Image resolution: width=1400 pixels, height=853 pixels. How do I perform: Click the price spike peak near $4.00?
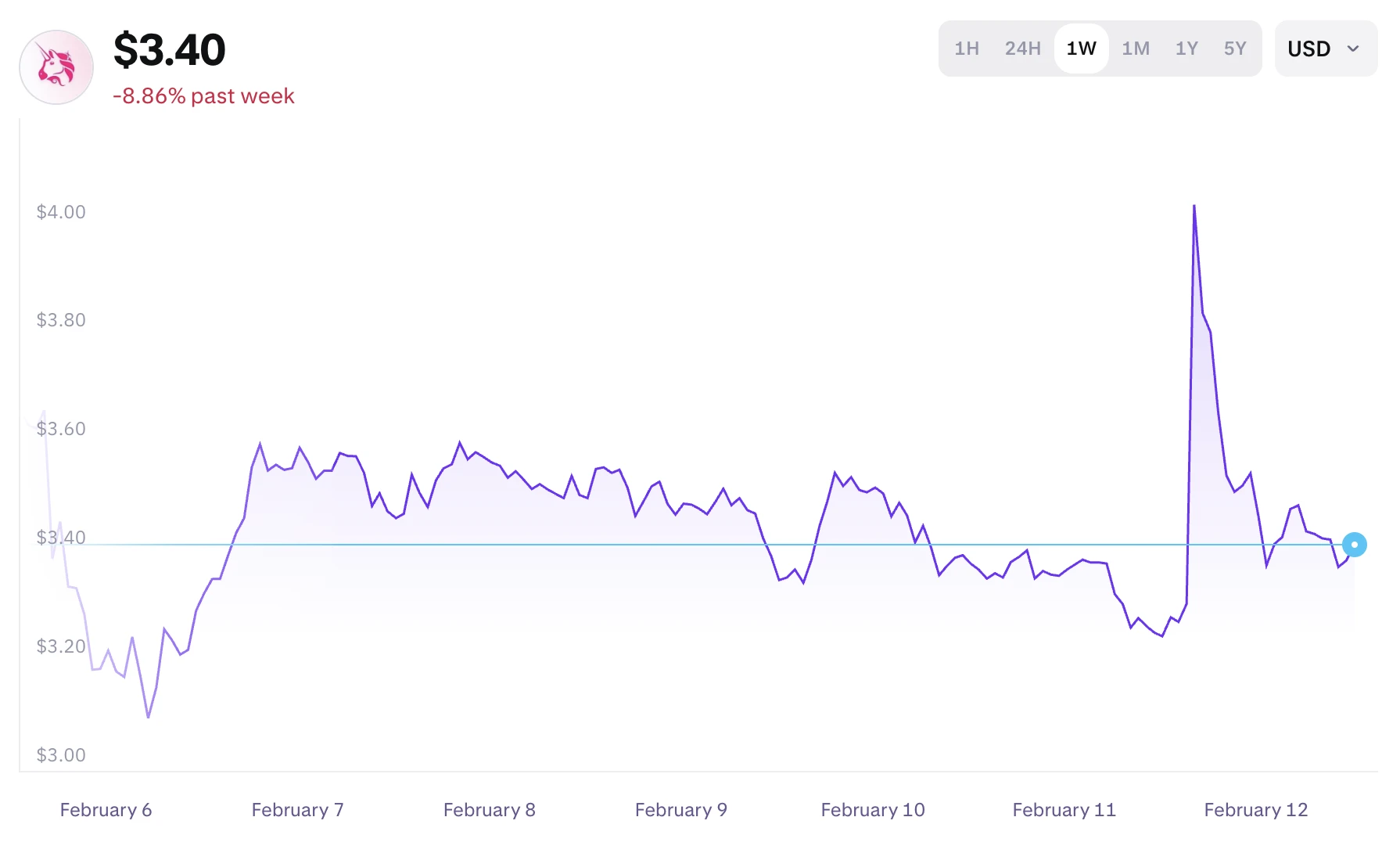(x=1194, y=207)
